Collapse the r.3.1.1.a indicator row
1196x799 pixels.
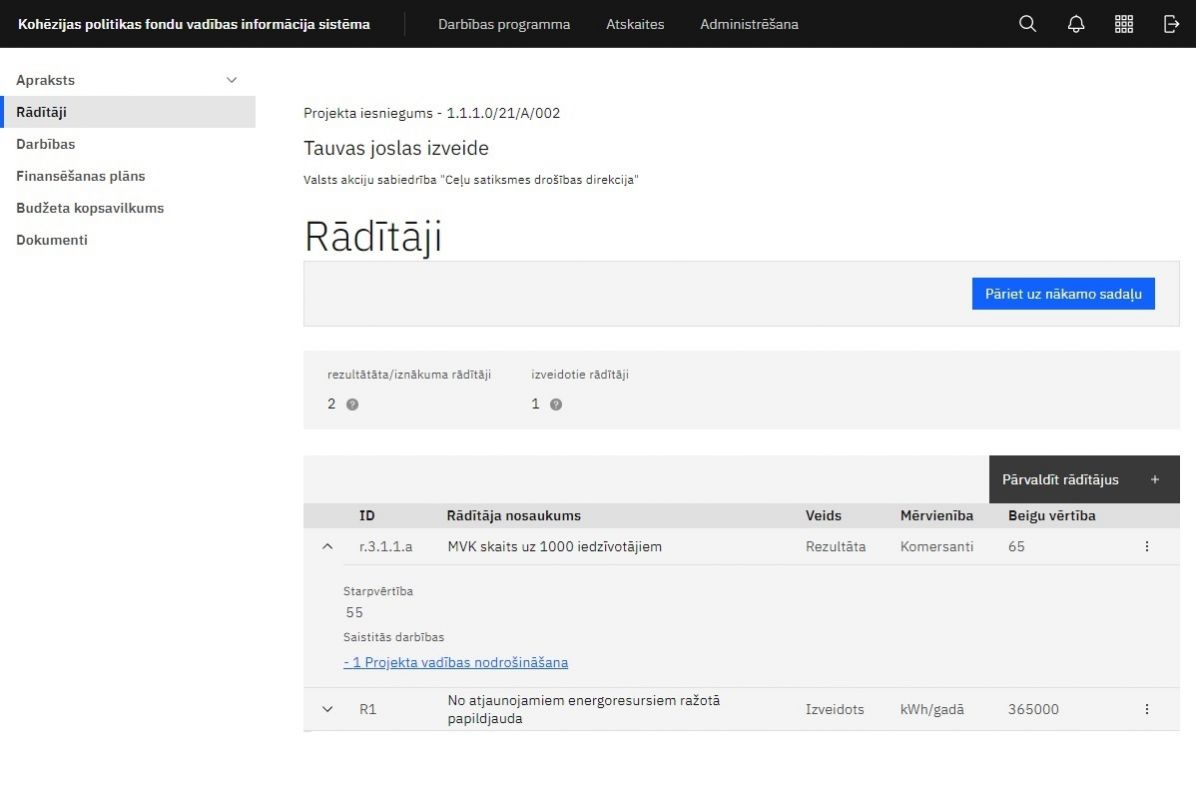pos(327,547)
